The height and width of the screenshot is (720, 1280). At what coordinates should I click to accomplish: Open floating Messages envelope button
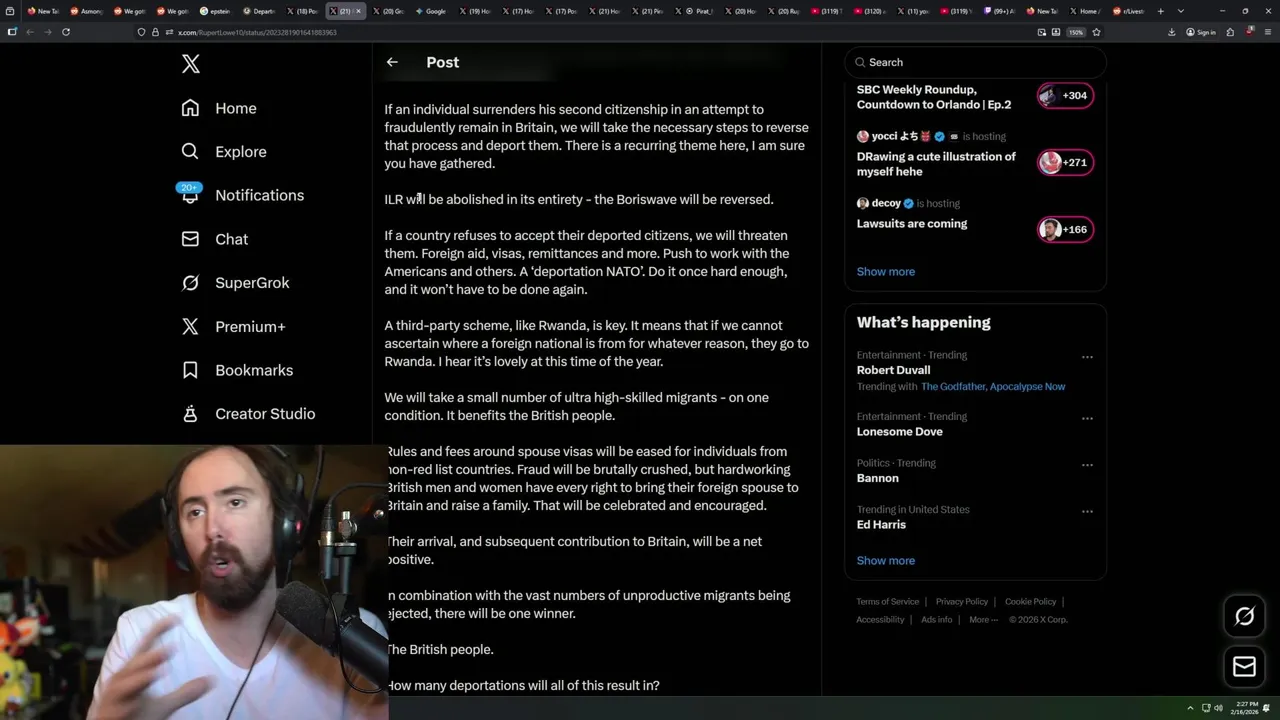1244,667
